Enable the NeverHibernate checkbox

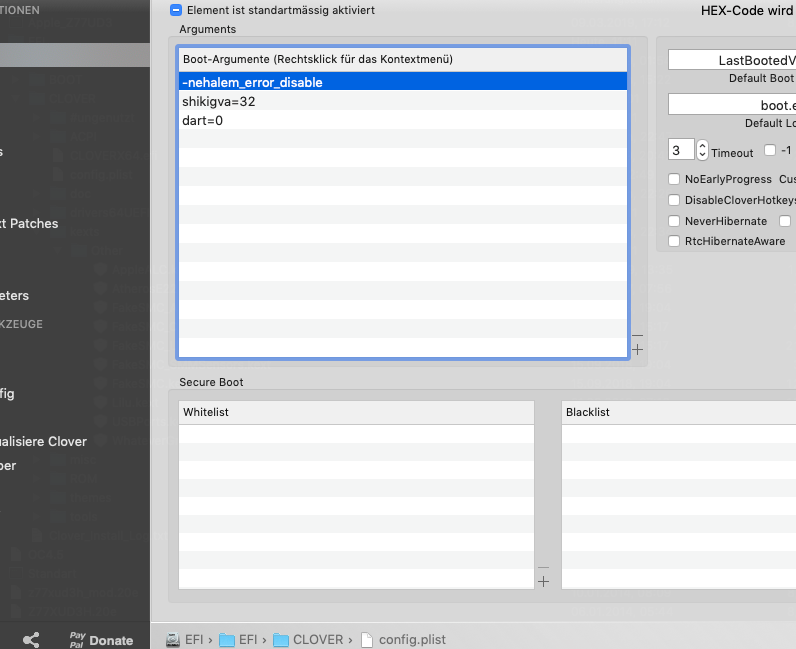[x=674, y=221]
